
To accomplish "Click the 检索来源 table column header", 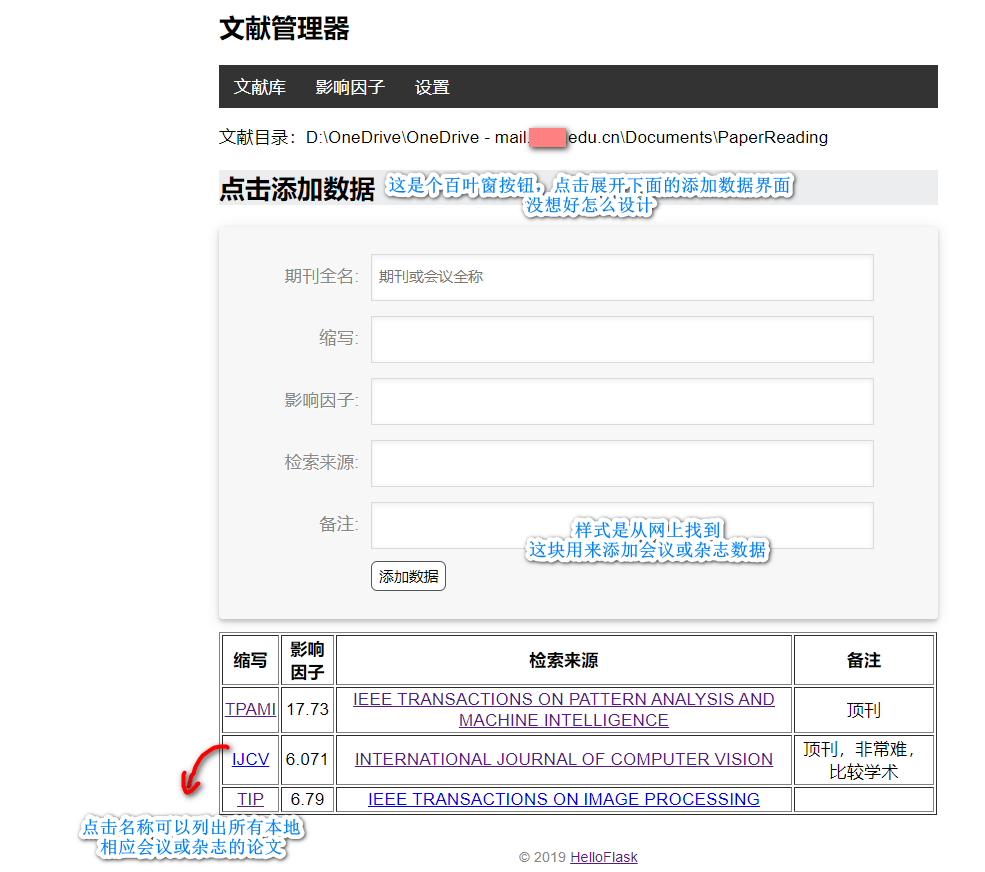I will [563, 660].
